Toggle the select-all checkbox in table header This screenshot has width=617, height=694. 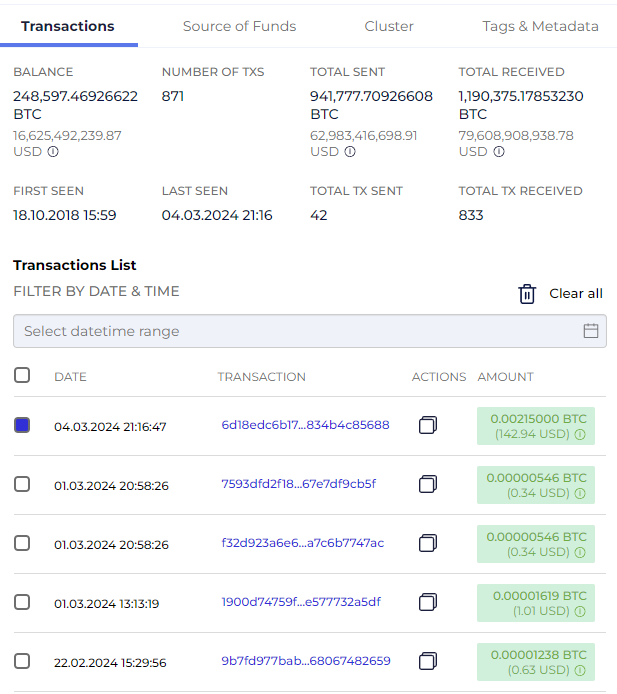coord(22,375)
